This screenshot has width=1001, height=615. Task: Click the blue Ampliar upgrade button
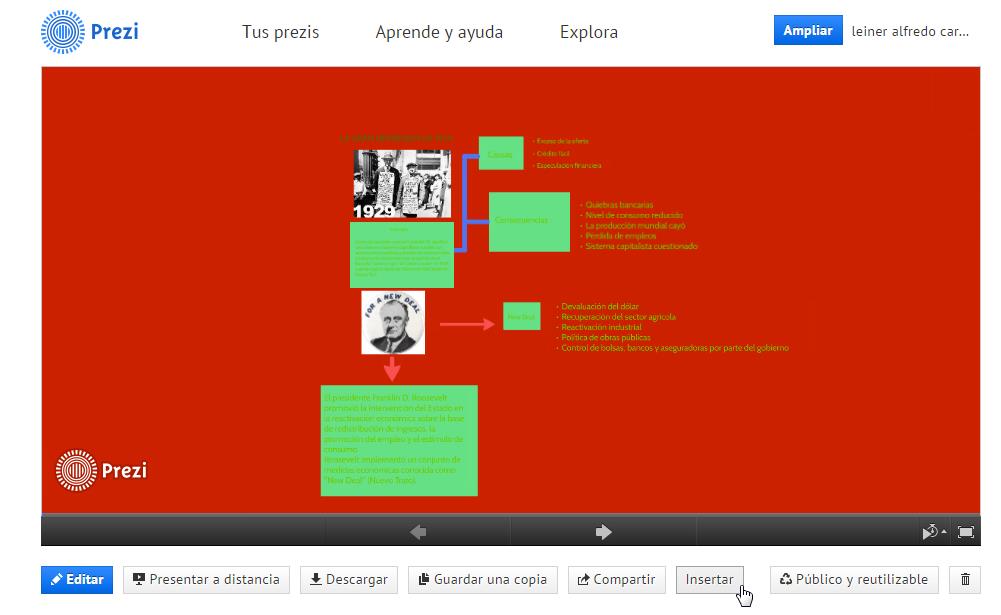(x=807, y=31)
